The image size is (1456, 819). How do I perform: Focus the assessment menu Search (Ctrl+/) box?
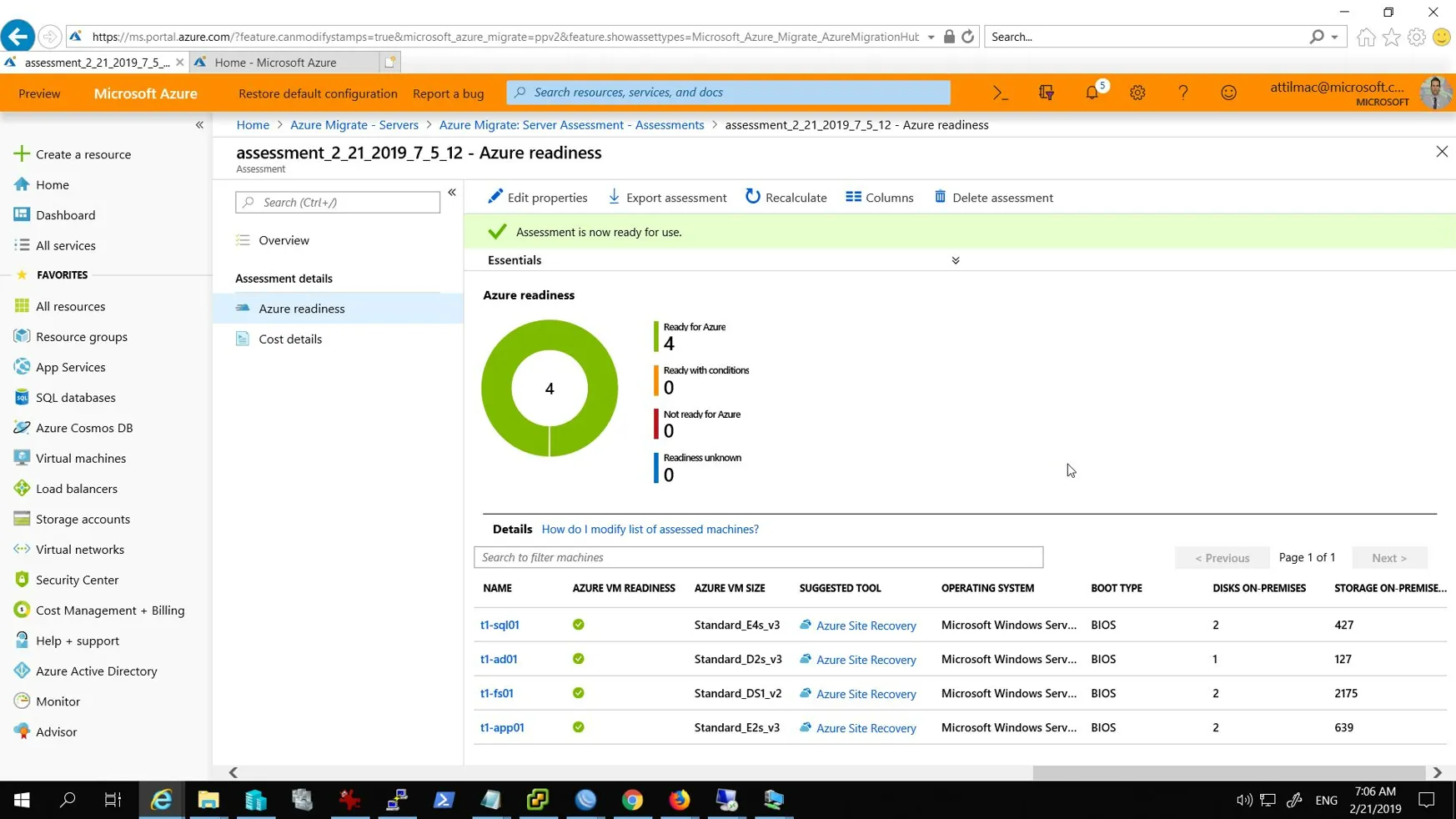coord(338,203)
